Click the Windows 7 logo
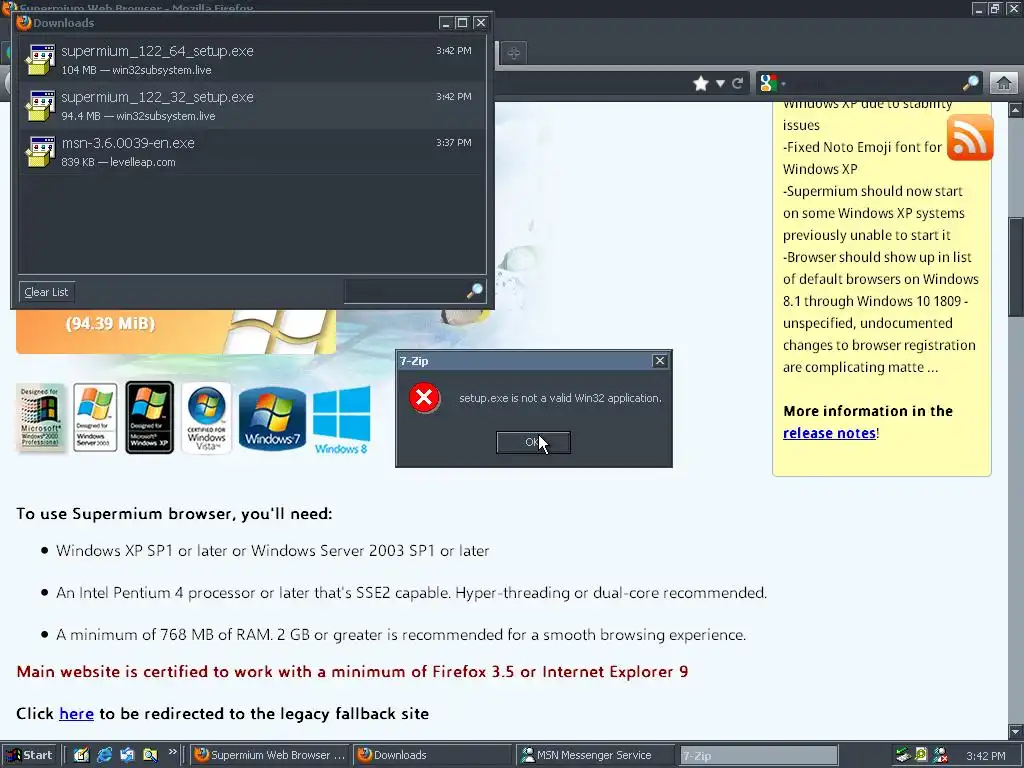1024x768 pixels. [x=272, y=419]
